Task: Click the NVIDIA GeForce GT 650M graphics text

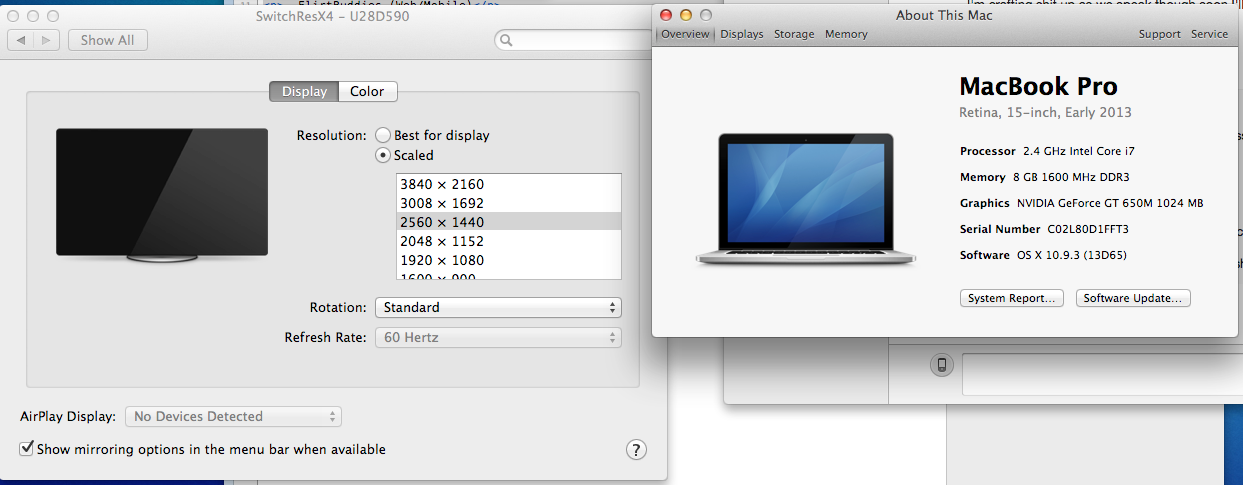Action: point(1110,203)
